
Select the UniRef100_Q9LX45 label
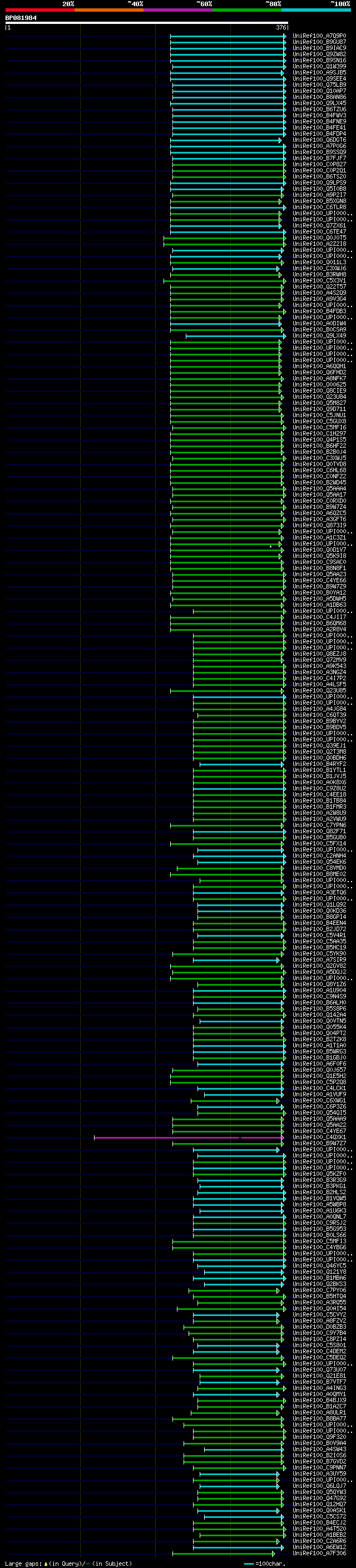point(319,103)
